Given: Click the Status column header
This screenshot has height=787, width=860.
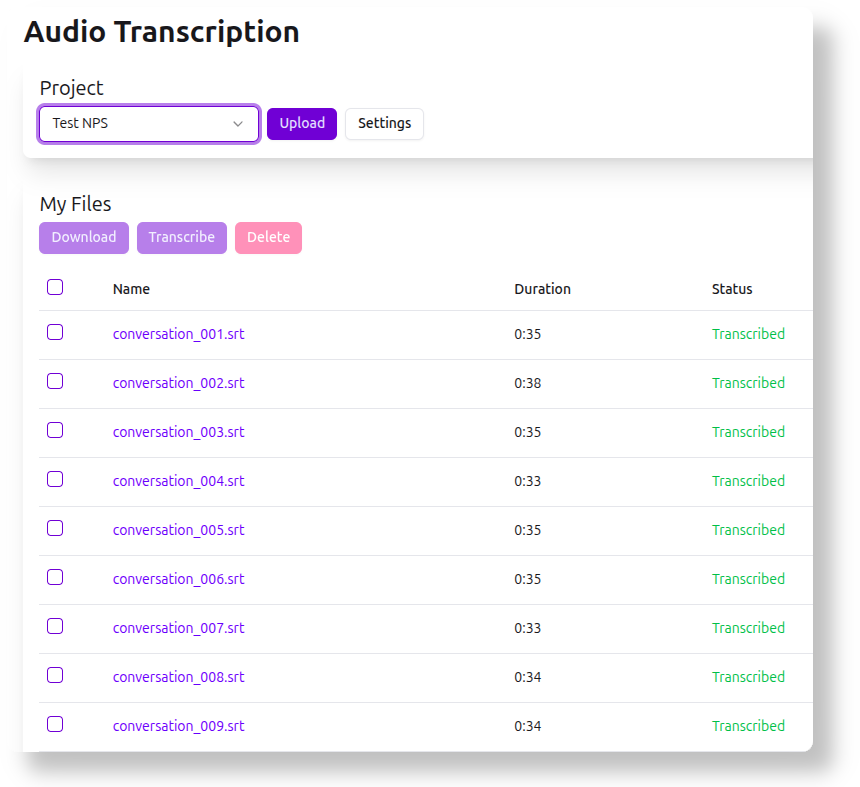Looking at the screenshot, I should click(731, 289).
